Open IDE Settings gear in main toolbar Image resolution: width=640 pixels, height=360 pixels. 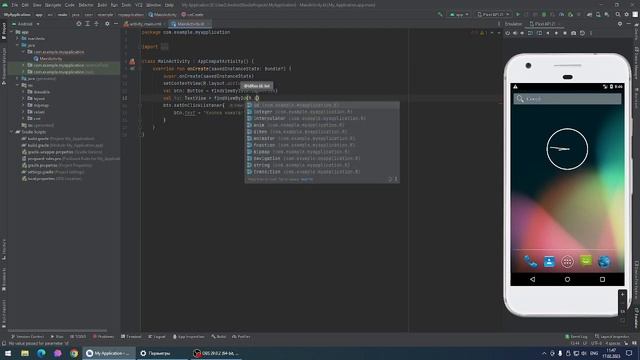click(627, 14)
